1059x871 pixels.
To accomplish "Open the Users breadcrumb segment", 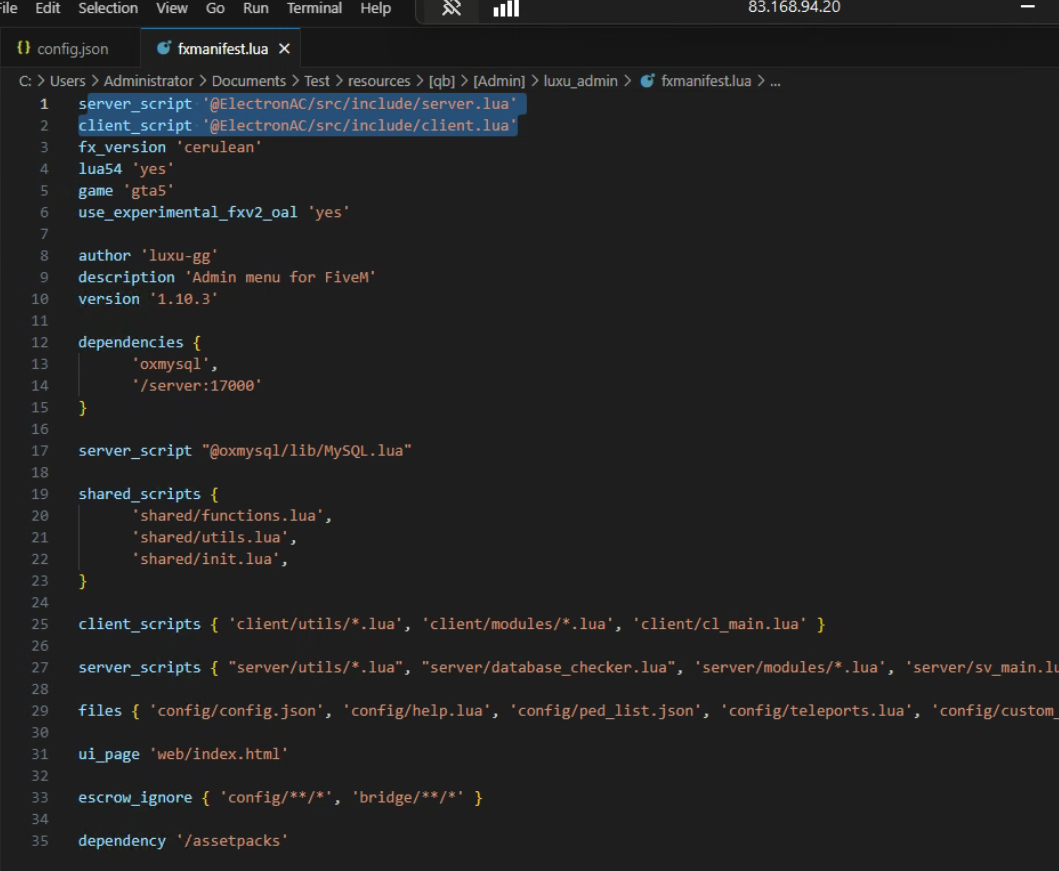I will [x=68, y=81].
